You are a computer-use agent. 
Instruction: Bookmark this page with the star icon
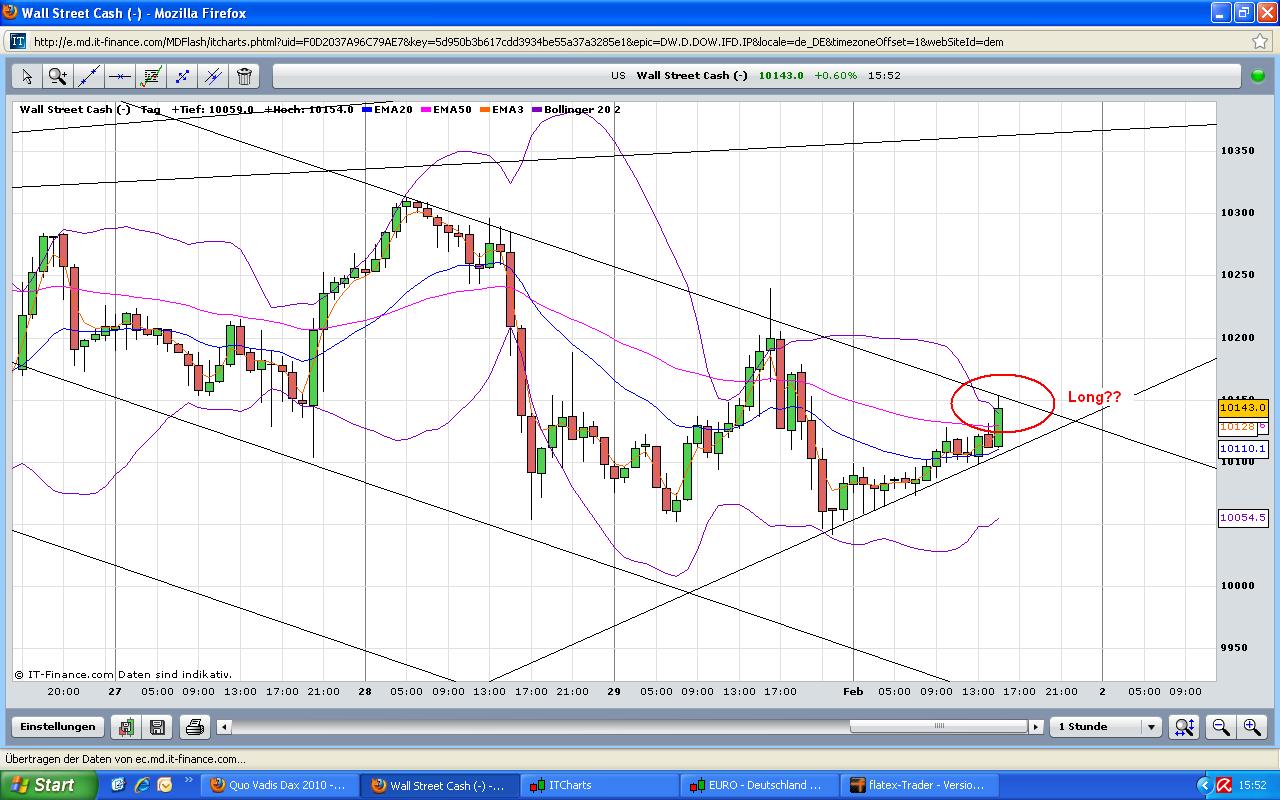coord(1261,42)
